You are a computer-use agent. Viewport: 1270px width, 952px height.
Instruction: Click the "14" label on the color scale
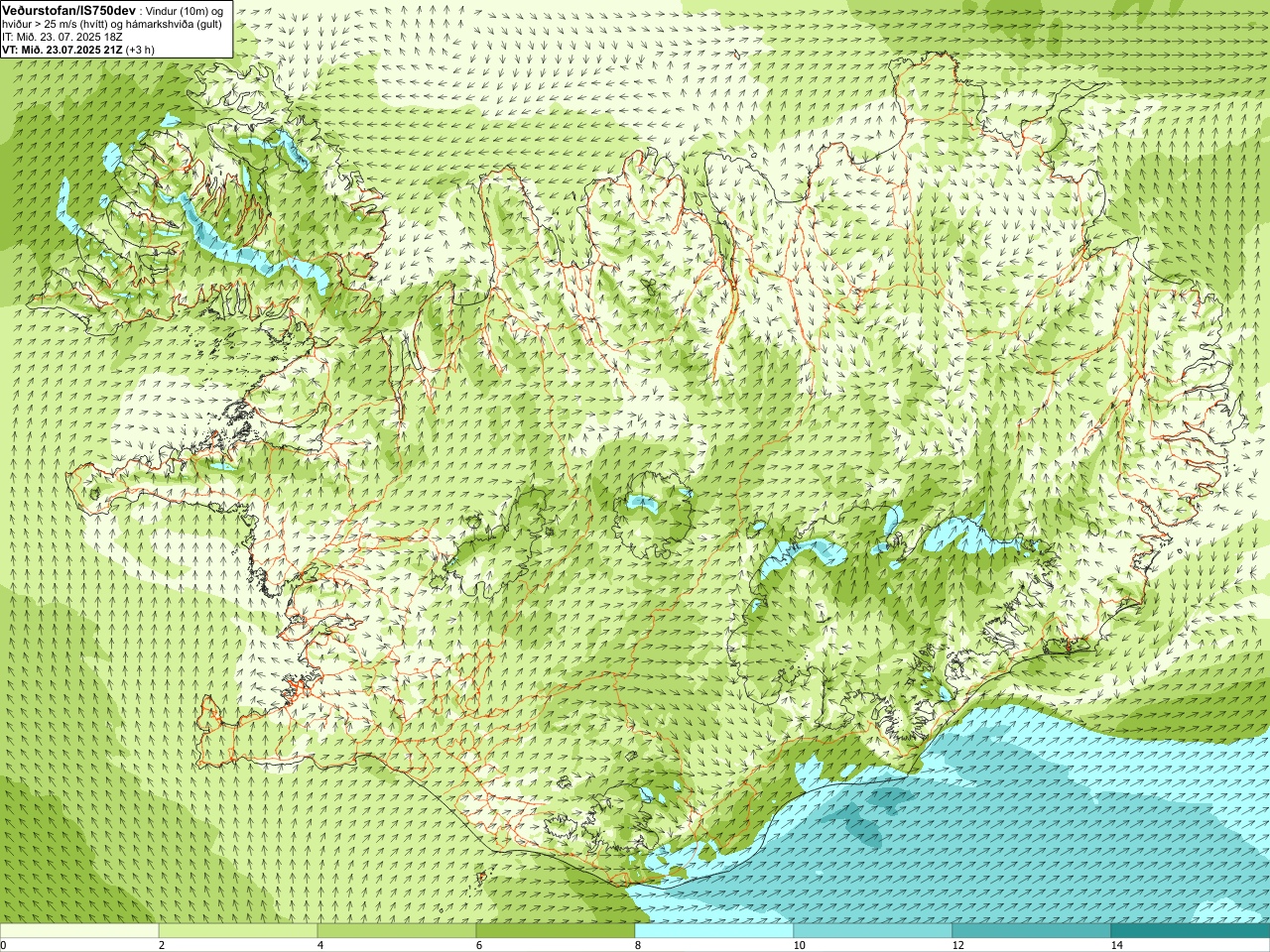pos(1116,945)
